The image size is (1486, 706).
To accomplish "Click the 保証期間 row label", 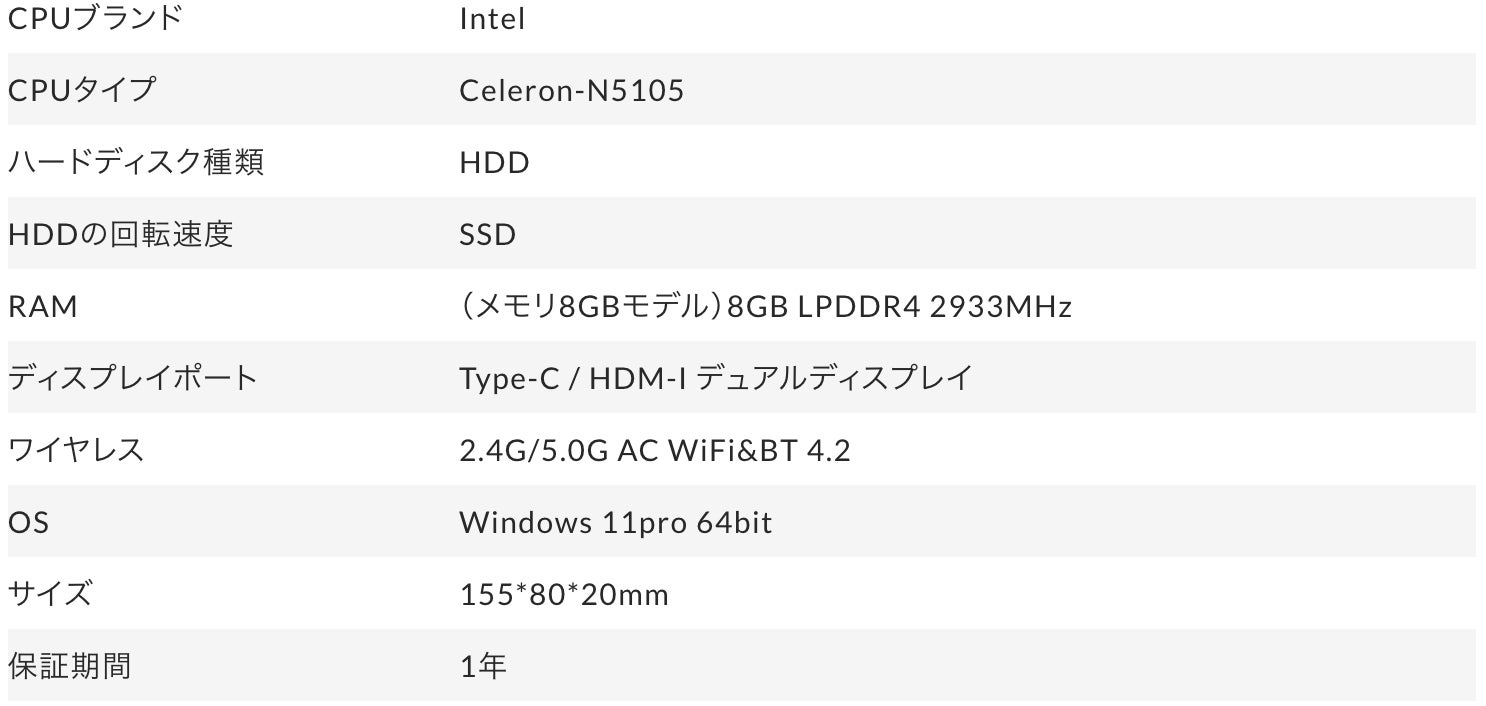I will pos(70,665).
